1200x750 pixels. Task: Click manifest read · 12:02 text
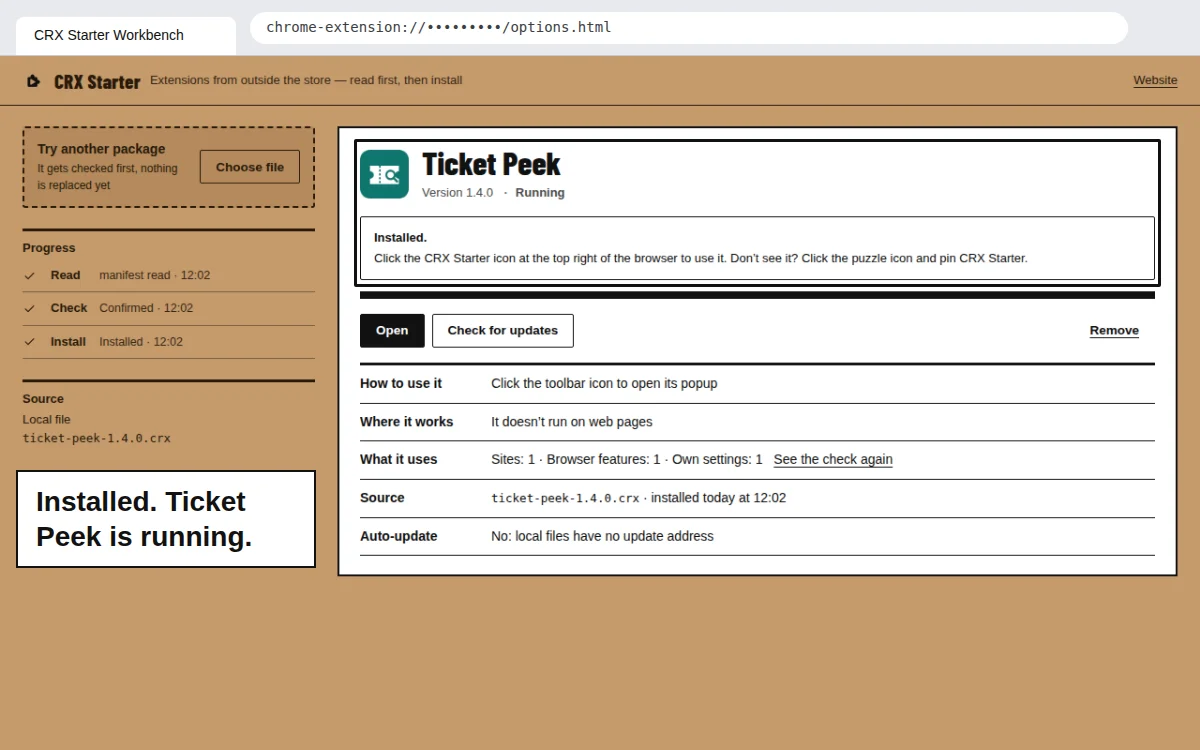pyautogui.click(x=155, y=275)
